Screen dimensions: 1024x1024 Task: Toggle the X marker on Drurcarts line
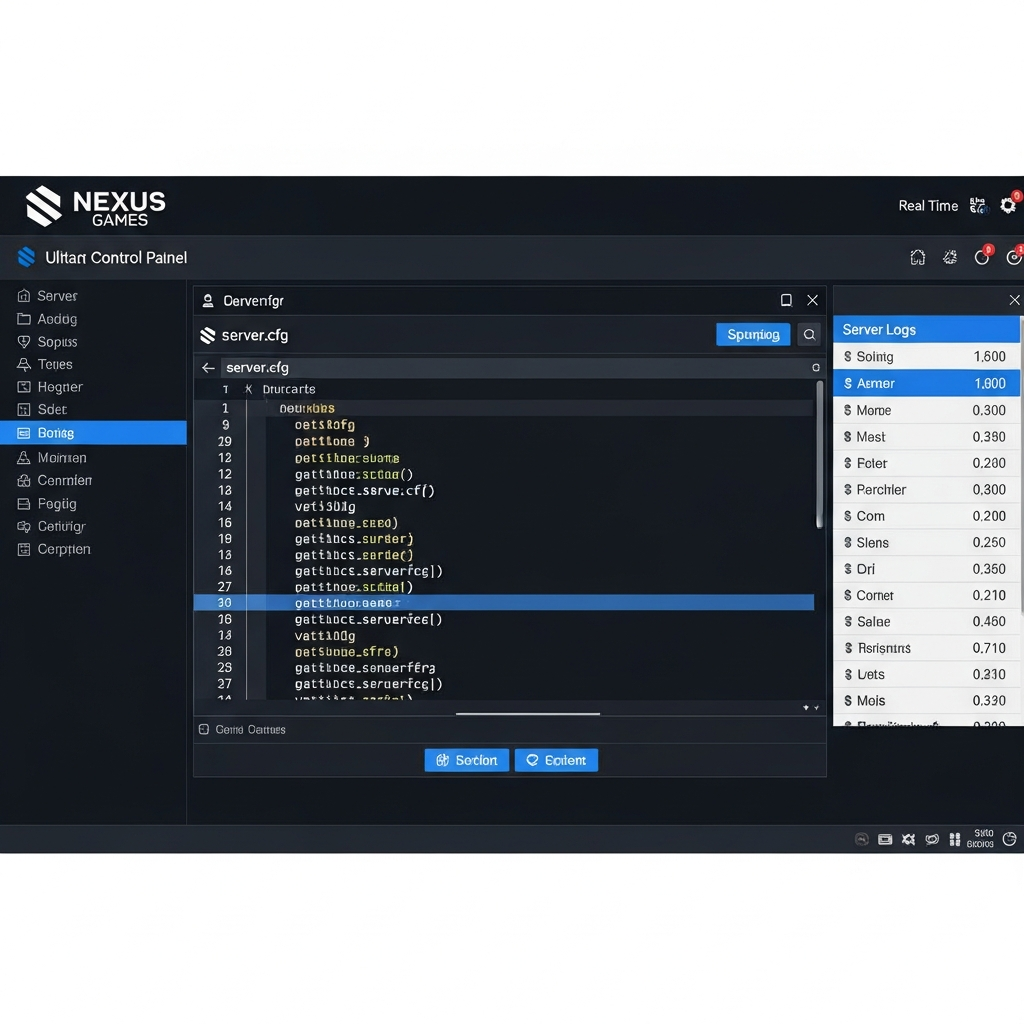click(248, 389)
